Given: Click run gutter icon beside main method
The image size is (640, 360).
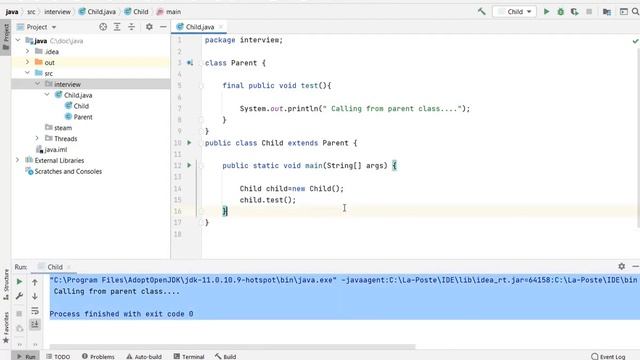Looking at the screenshot, I should [x=189, y=165].
